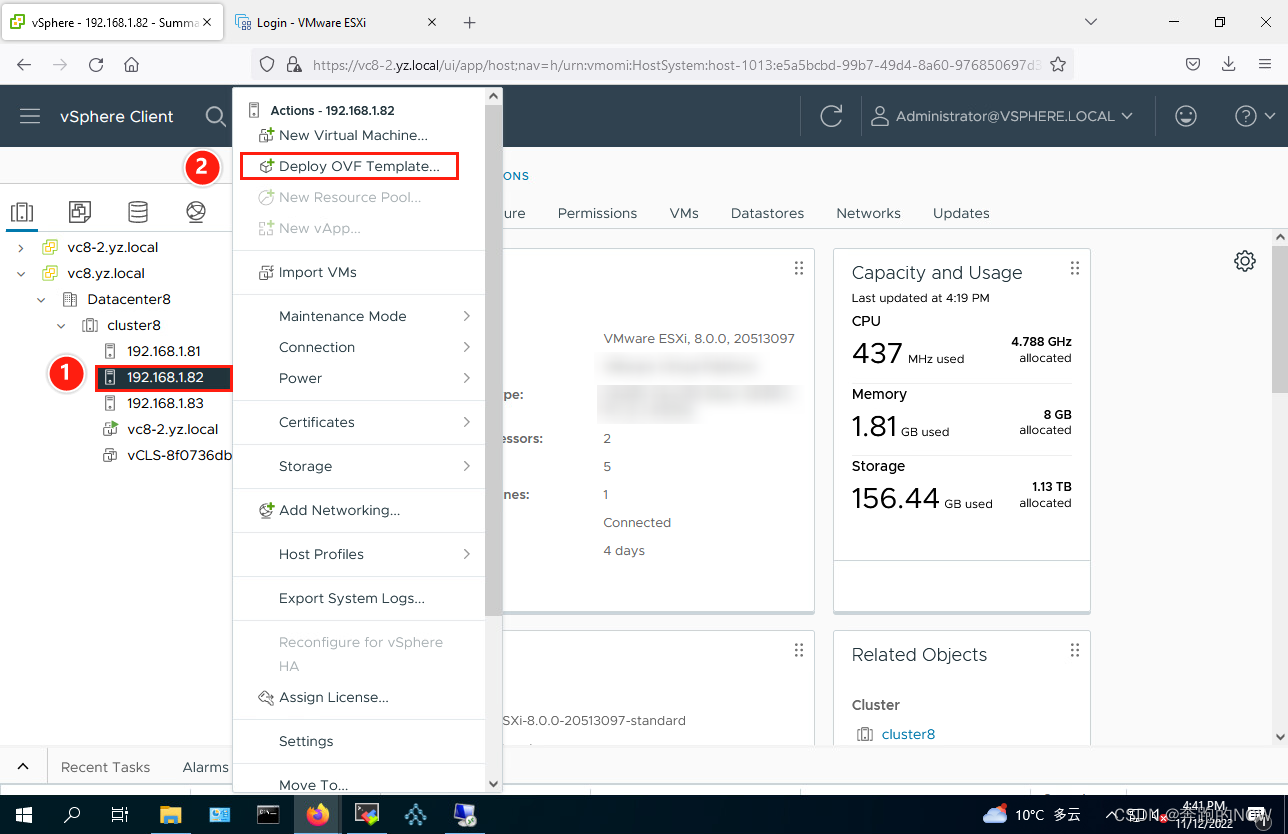This screenshot has height=834, width=1288.
Task: Click Firefox back navigation arrow
Action: click(24, 64)
